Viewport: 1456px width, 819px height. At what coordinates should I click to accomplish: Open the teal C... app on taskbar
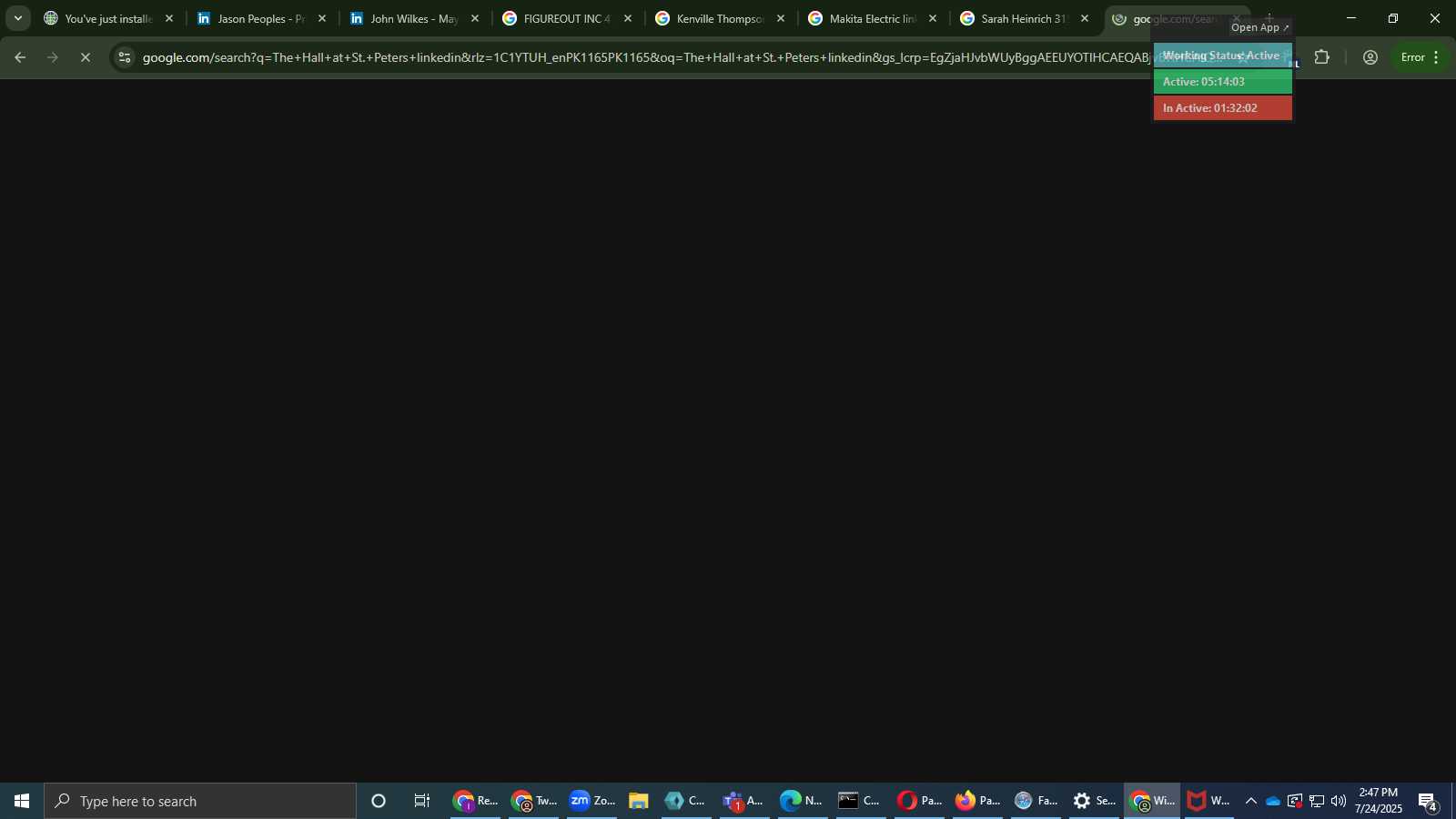coord(685,801)
